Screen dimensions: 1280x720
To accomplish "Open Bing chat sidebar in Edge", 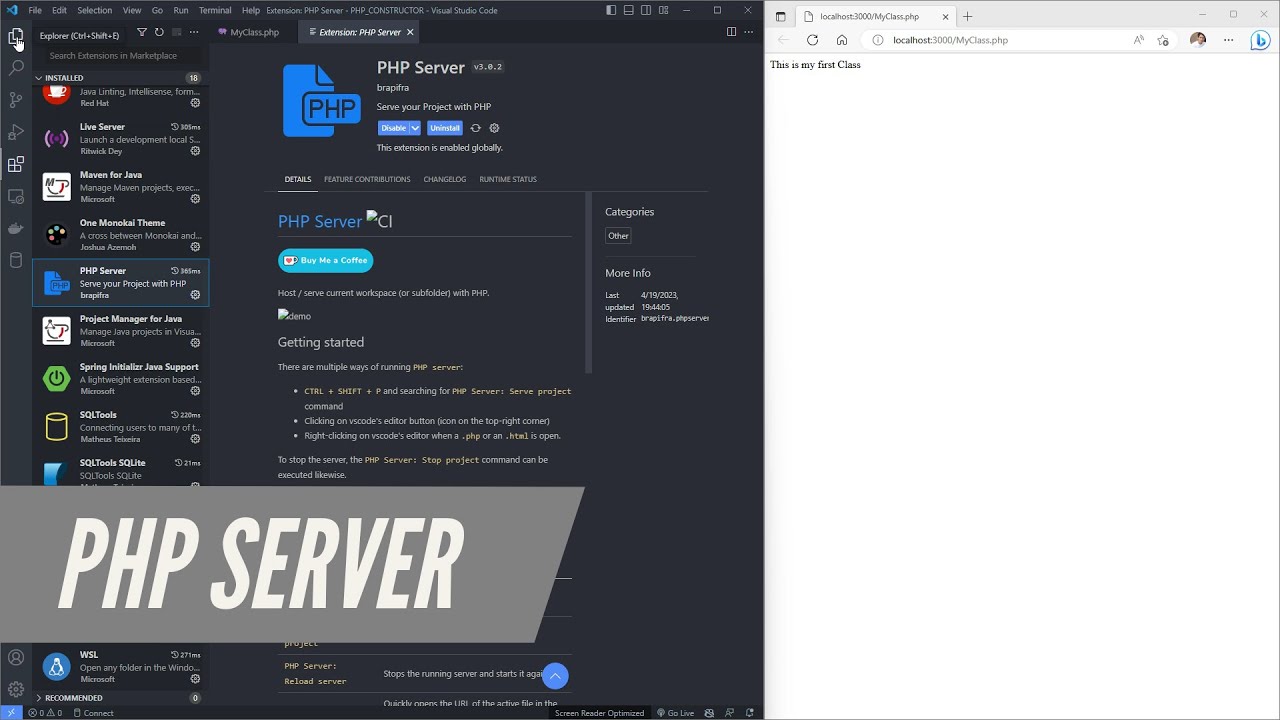I will coord(1260,40).
